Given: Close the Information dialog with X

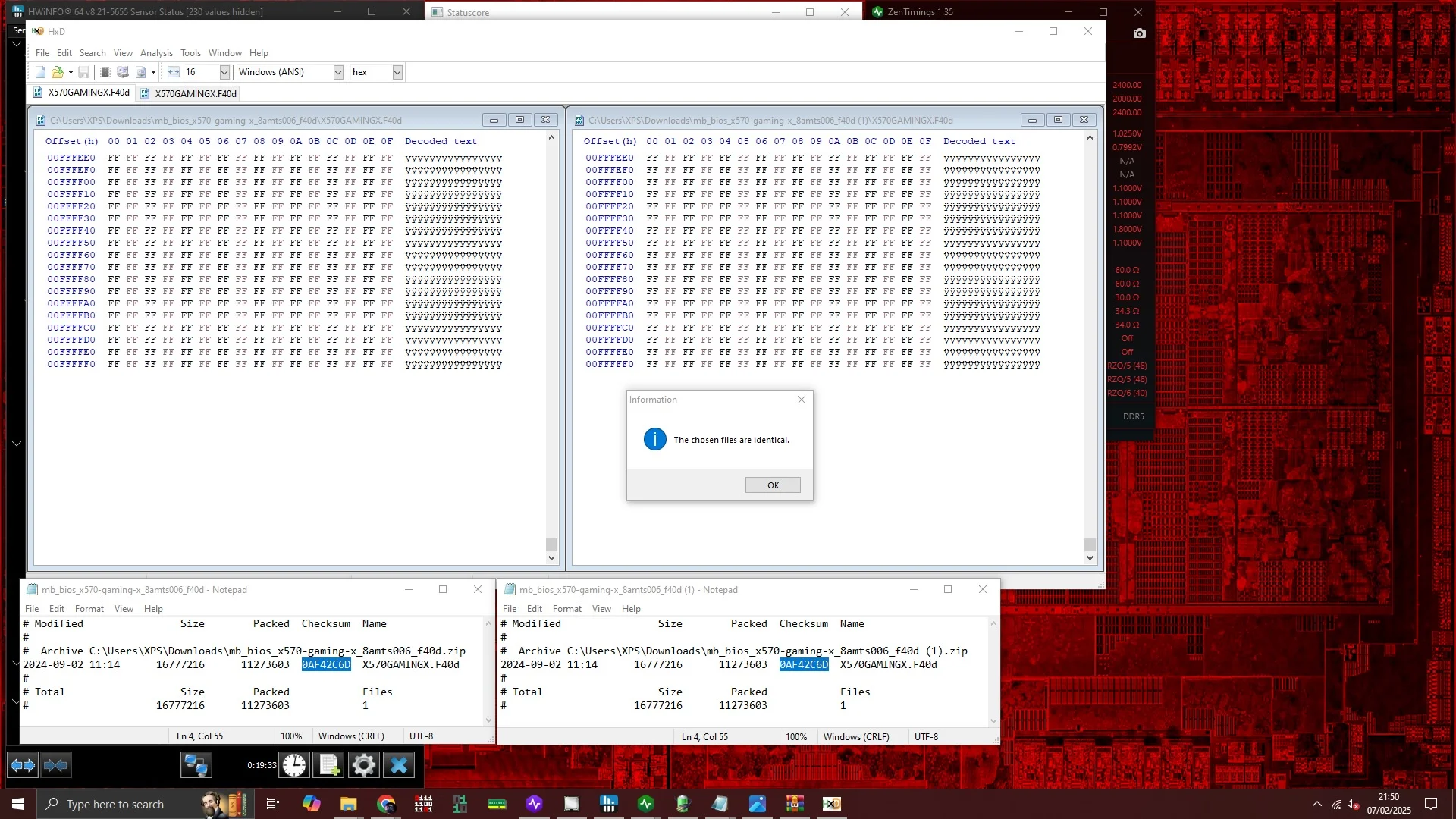Looking at the screenshot, I should coord(802,400).
